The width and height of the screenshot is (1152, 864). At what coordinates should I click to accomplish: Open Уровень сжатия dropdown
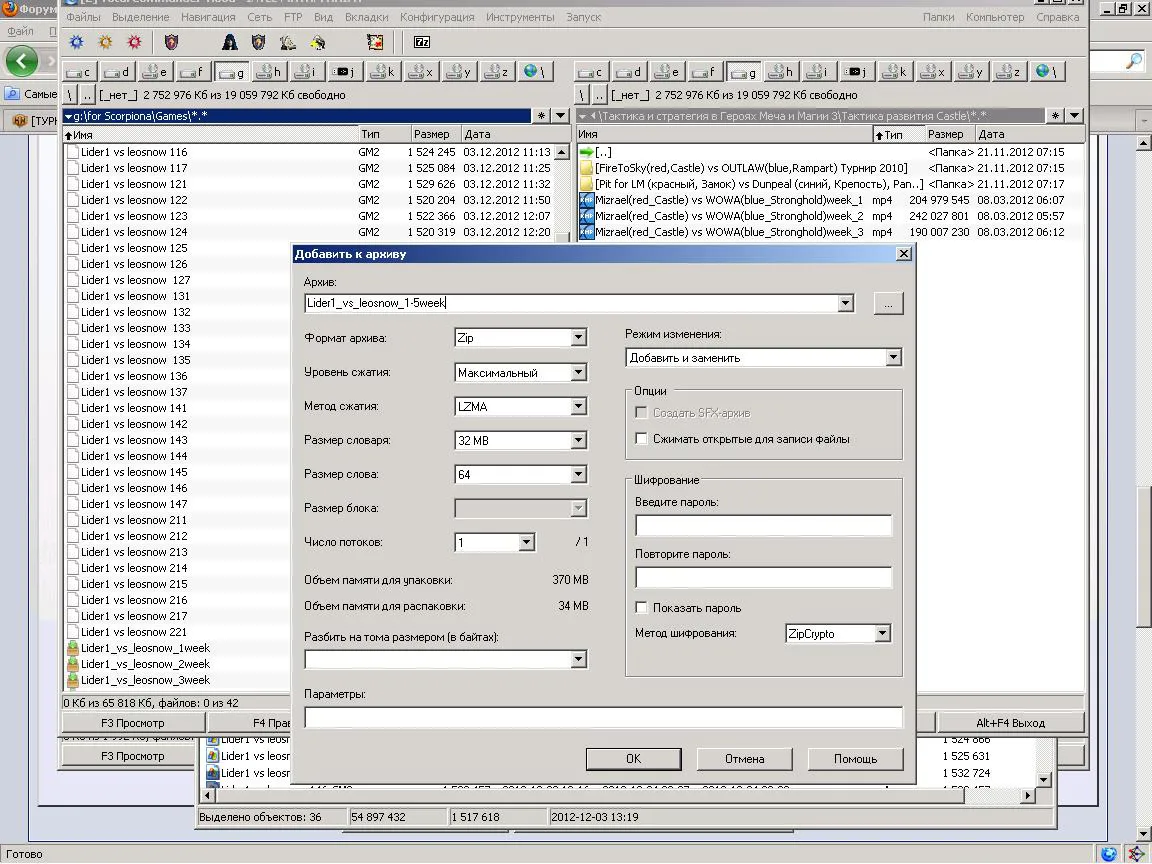pyautogui.click(x=578, y=372)
